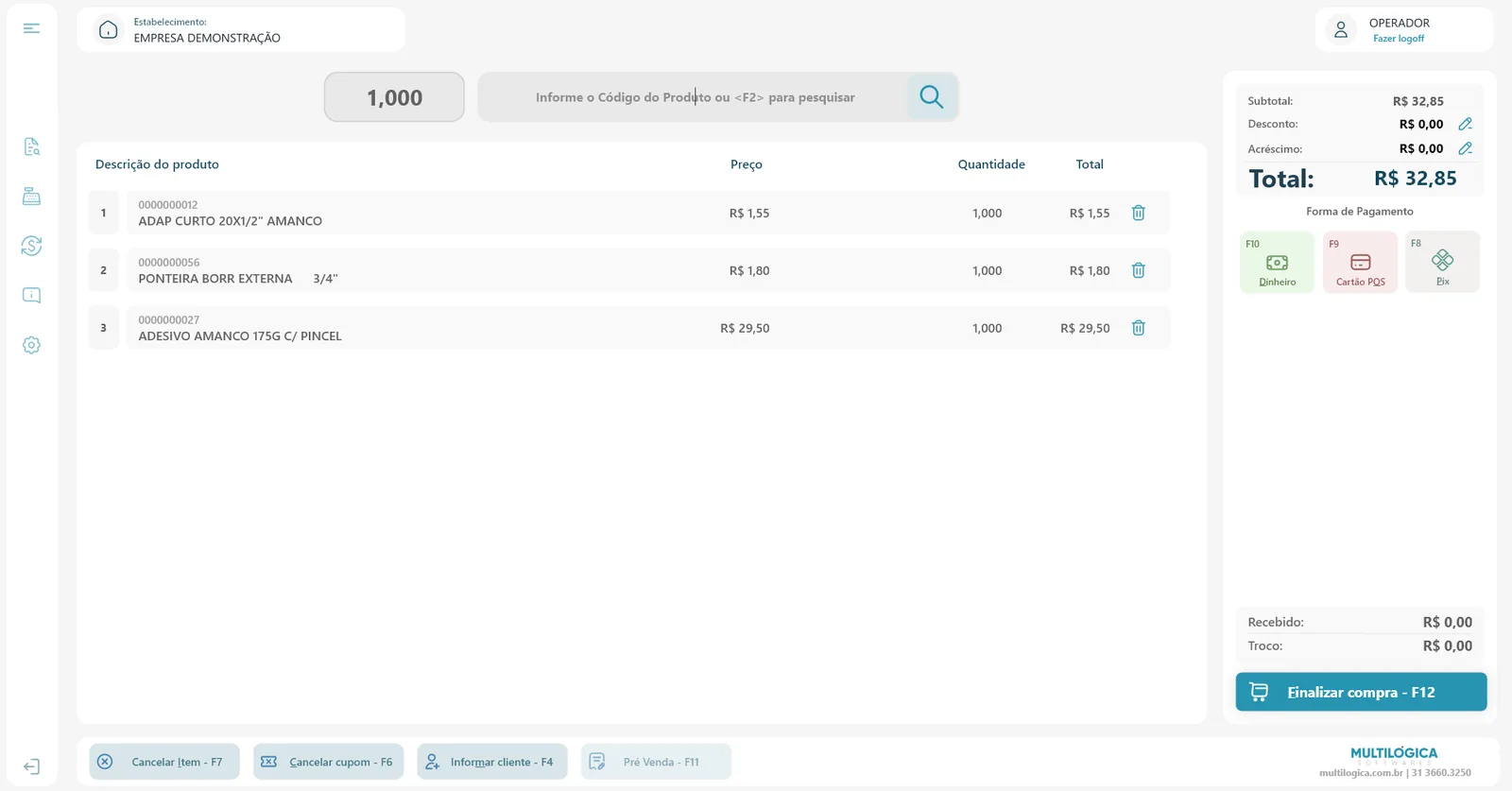Open the hamburger menu in the sidebar
Screen dimensions: 1512x791
(x=31, y=28)
